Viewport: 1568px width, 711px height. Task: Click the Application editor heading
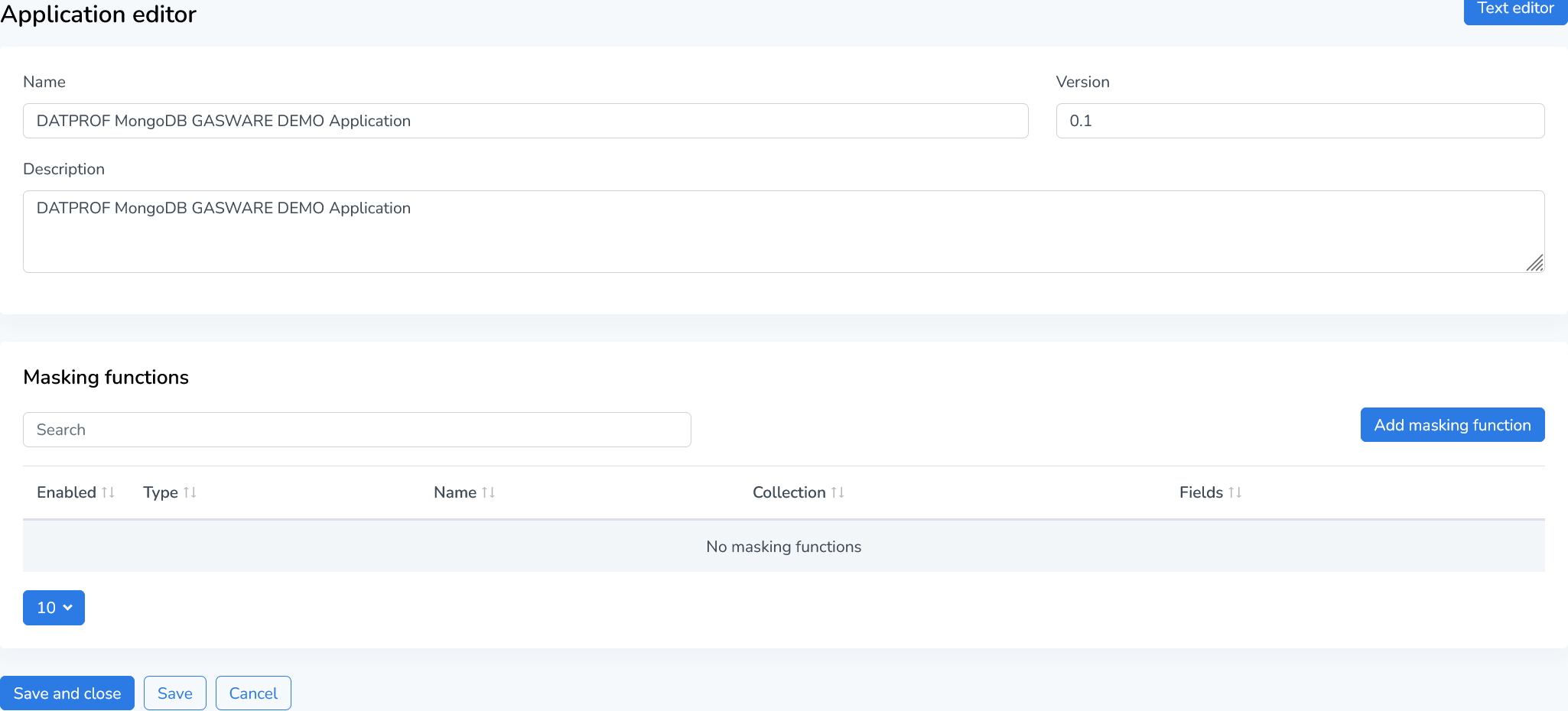click(x=98, y=14)
